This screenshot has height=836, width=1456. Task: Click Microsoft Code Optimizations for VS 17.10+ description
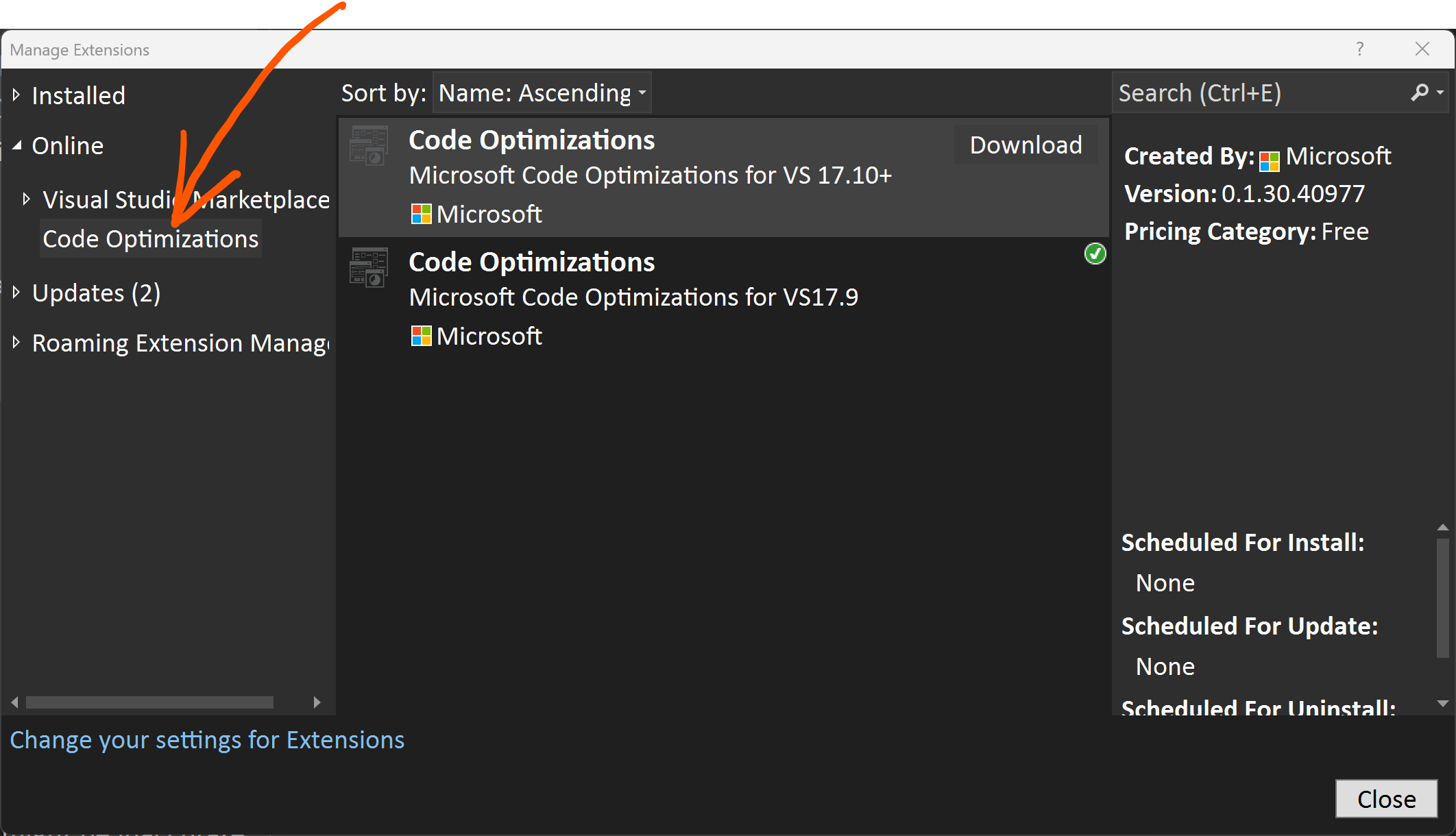click(650, 175)
